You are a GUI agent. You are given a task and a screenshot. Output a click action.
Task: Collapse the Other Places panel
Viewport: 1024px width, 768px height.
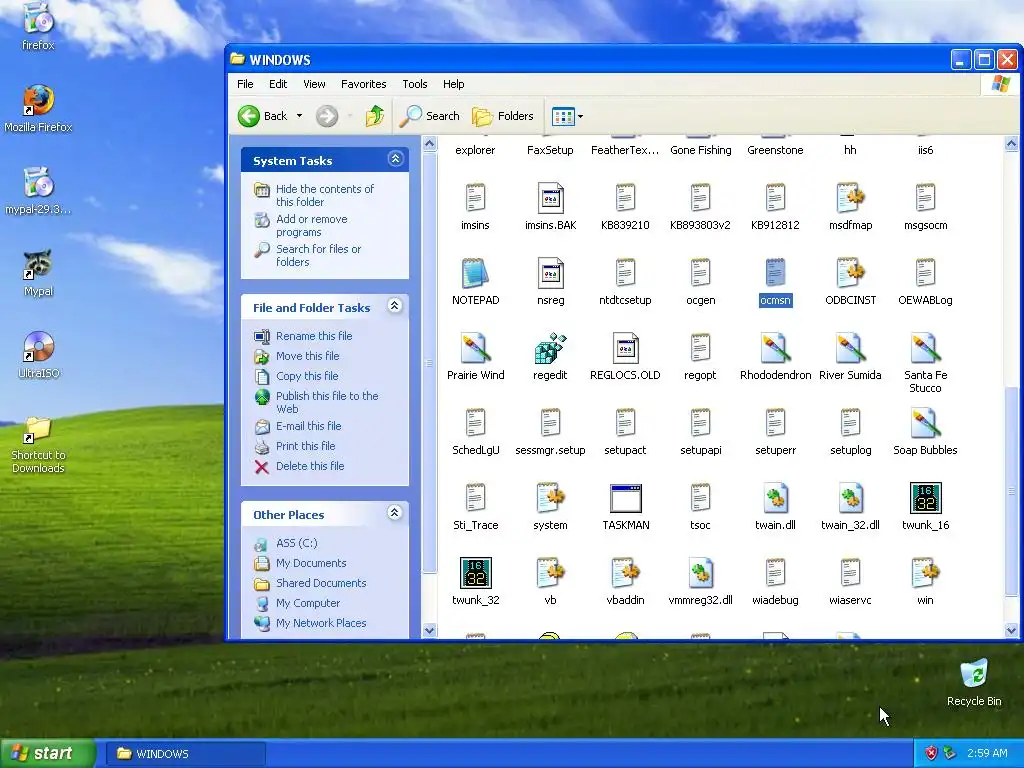pos(394,513)
